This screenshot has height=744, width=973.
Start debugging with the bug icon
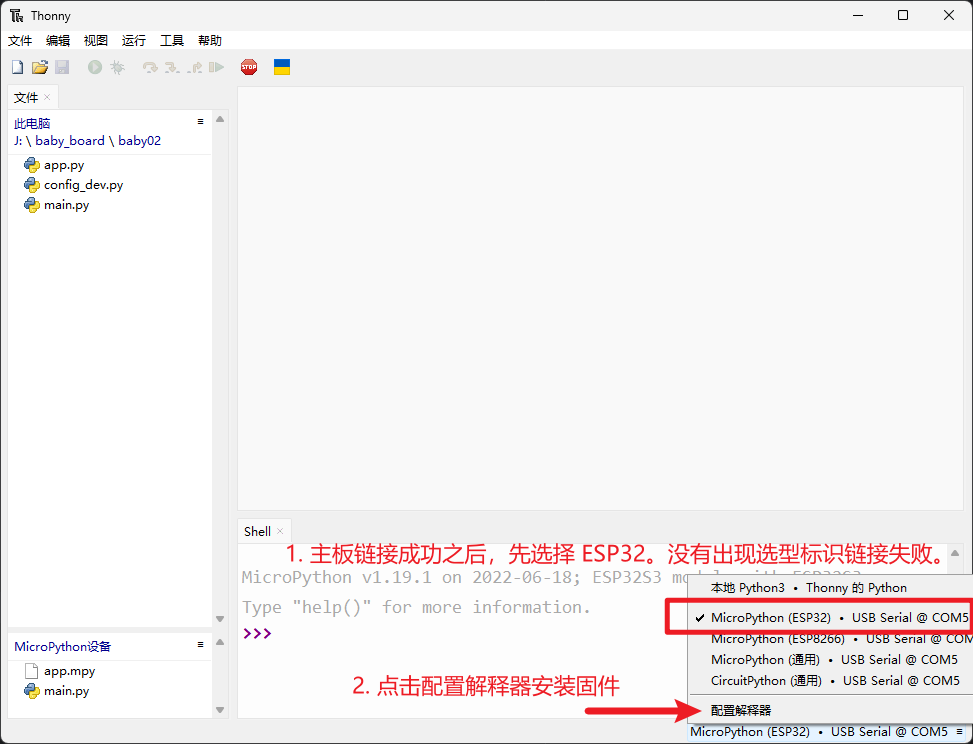click(117, 67)
